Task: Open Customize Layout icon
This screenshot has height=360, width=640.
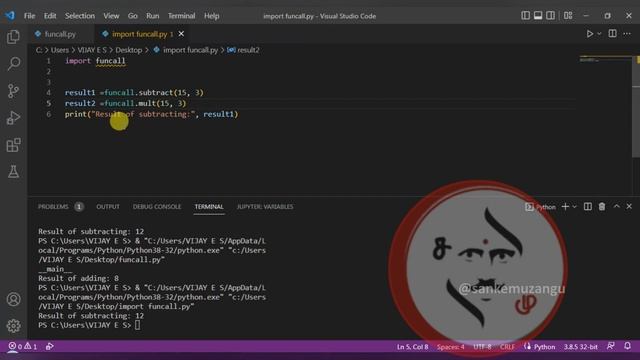Action: click(x=568, y=16)
